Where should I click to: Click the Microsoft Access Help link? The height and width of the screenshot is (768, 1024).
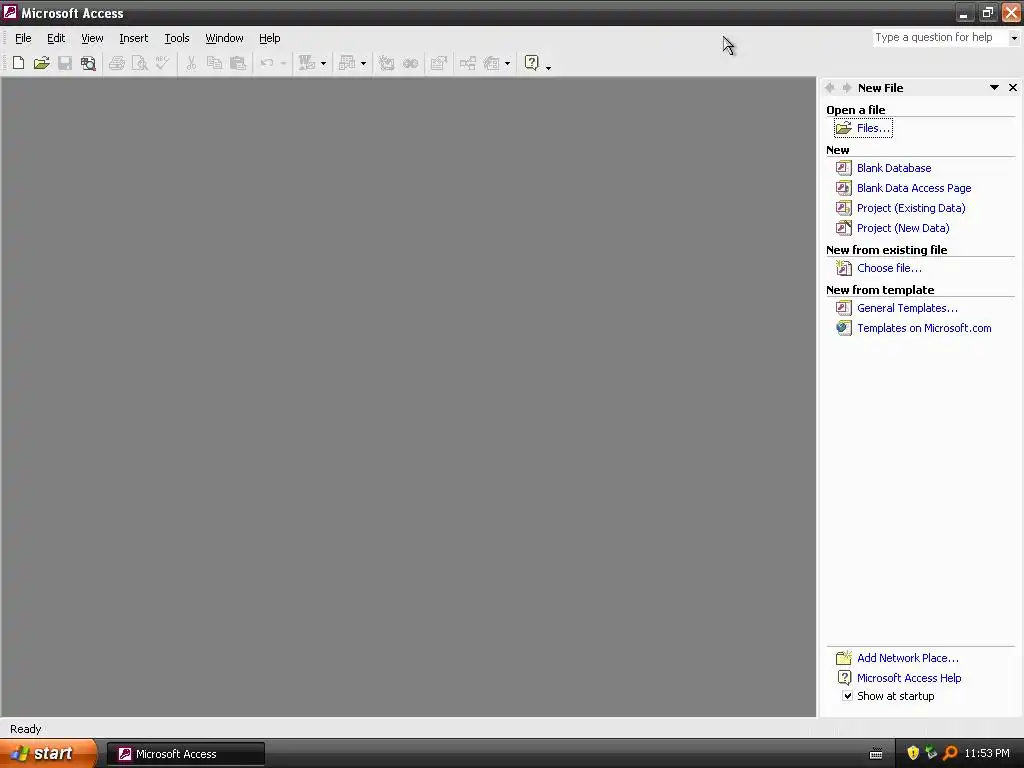(909, 678)
